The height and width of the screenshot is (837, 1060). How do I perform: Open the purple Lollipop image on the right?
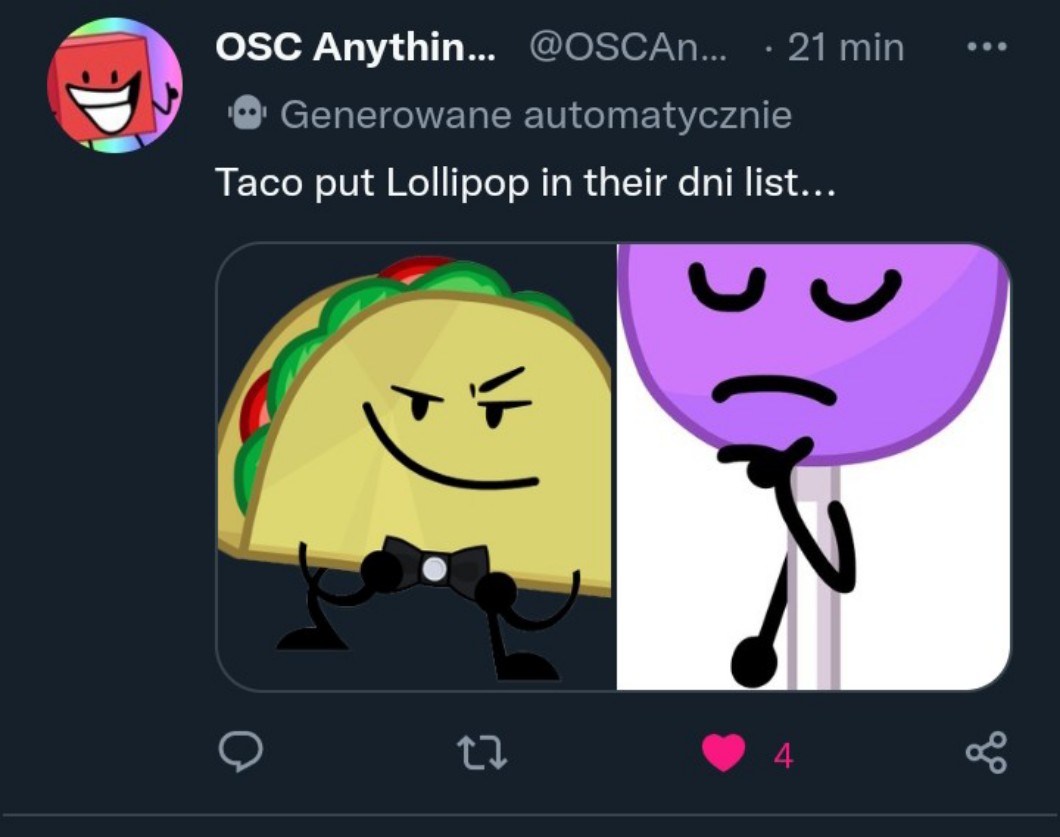pos(813,467)
